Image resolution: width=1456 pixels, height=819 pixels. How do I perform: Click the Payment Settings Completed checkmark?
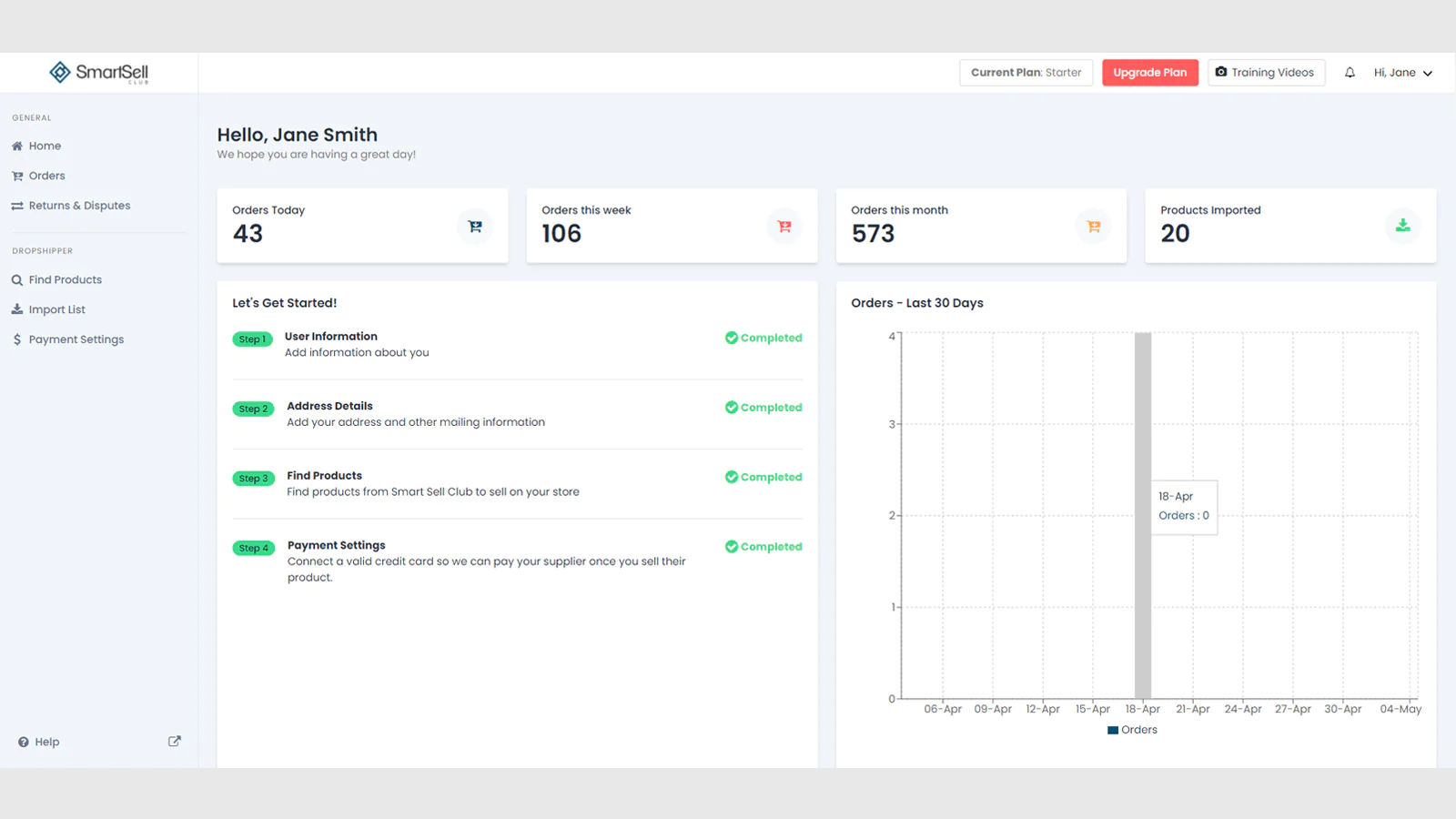[732, 547]
